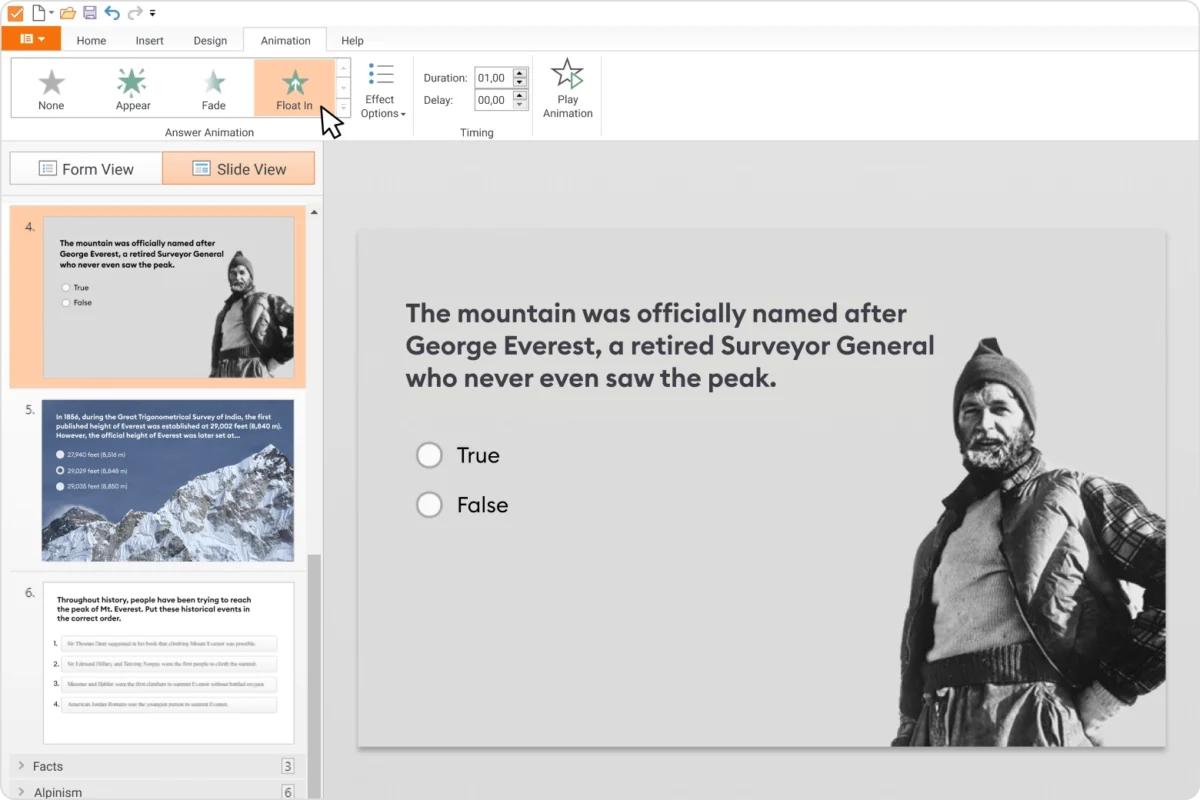
Task: Select the True radio button on main slide
Action: pyautogui.click(x=429, y=455)
